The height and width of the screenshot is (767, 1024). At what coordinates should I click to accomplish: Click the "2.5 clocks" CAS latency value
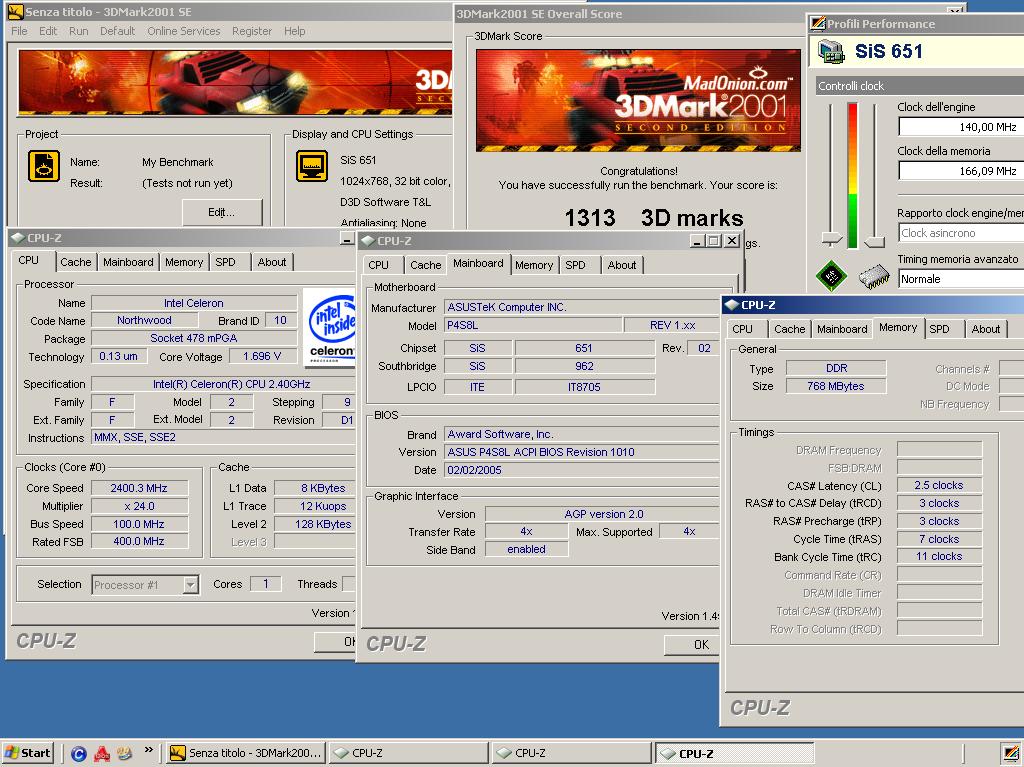tap(938, 485)
